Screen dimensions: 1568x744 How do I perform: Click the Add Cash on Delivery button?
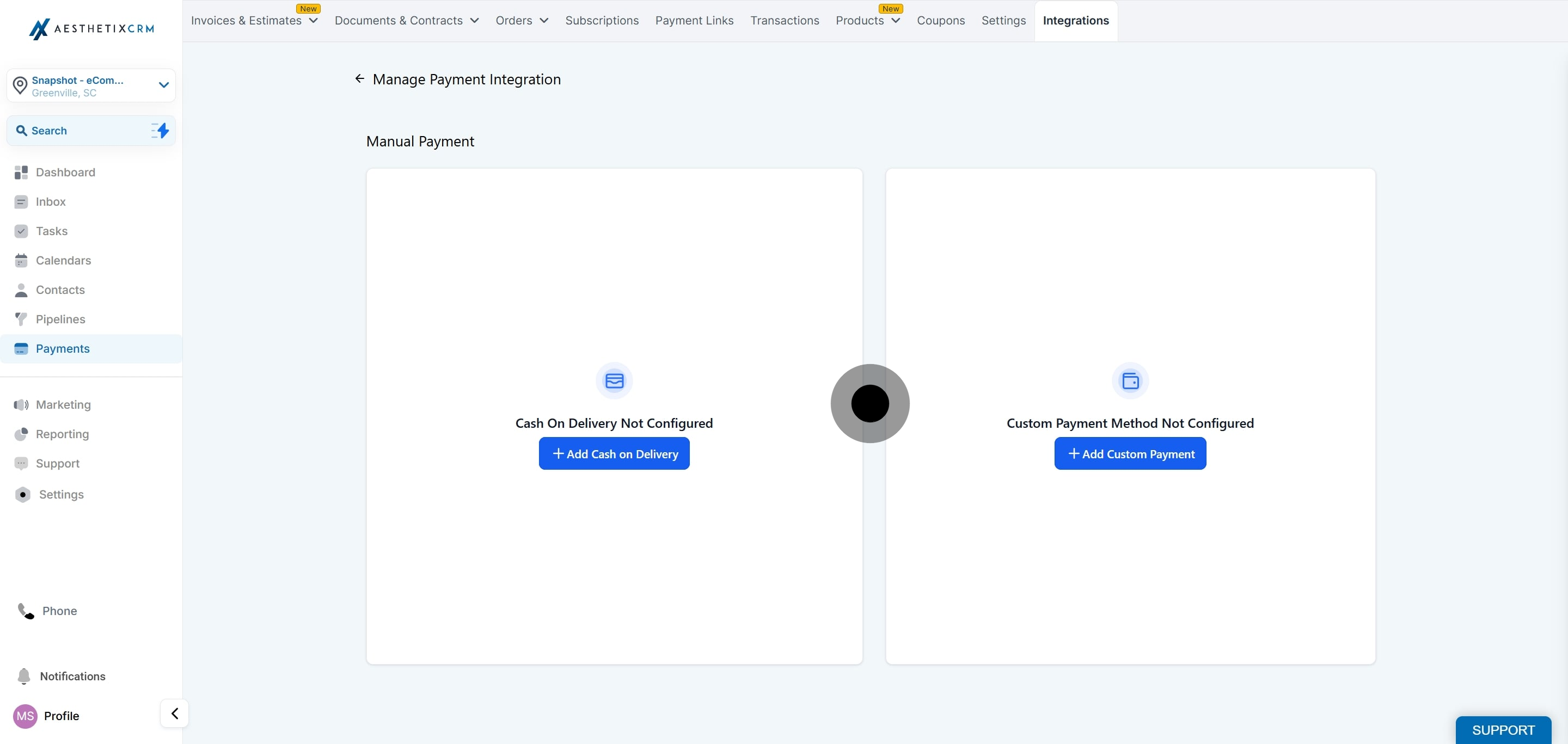(614, 454)
